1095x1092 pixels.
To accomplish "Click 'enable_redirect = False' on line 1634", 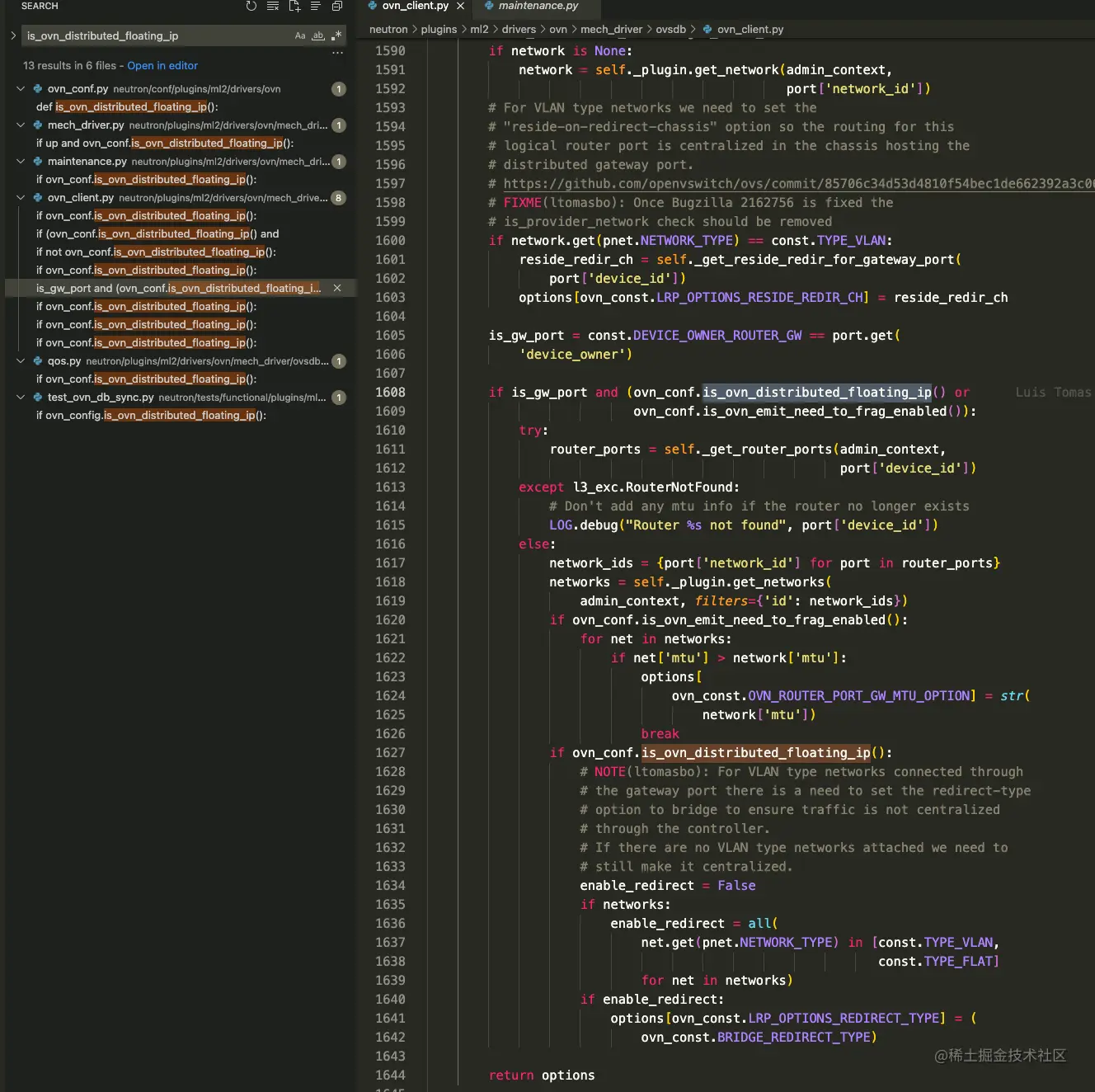I will (667, 885).
